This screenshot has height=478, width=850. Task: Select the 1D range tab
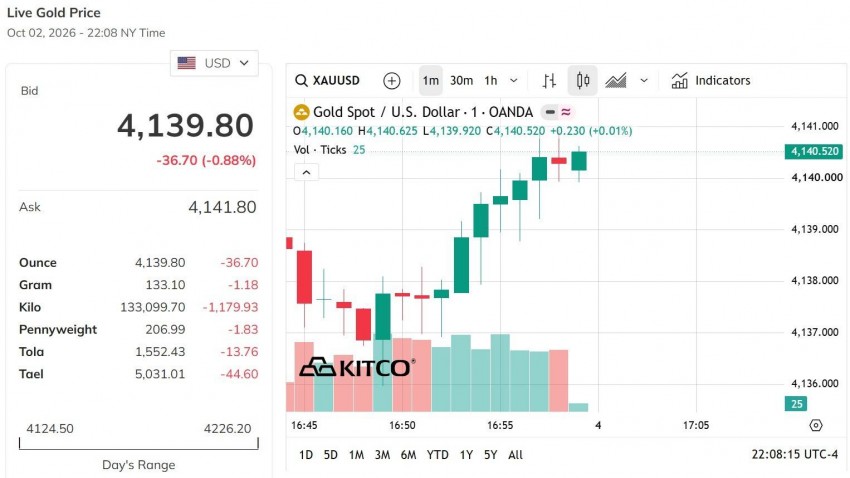(x=306, y=455)
